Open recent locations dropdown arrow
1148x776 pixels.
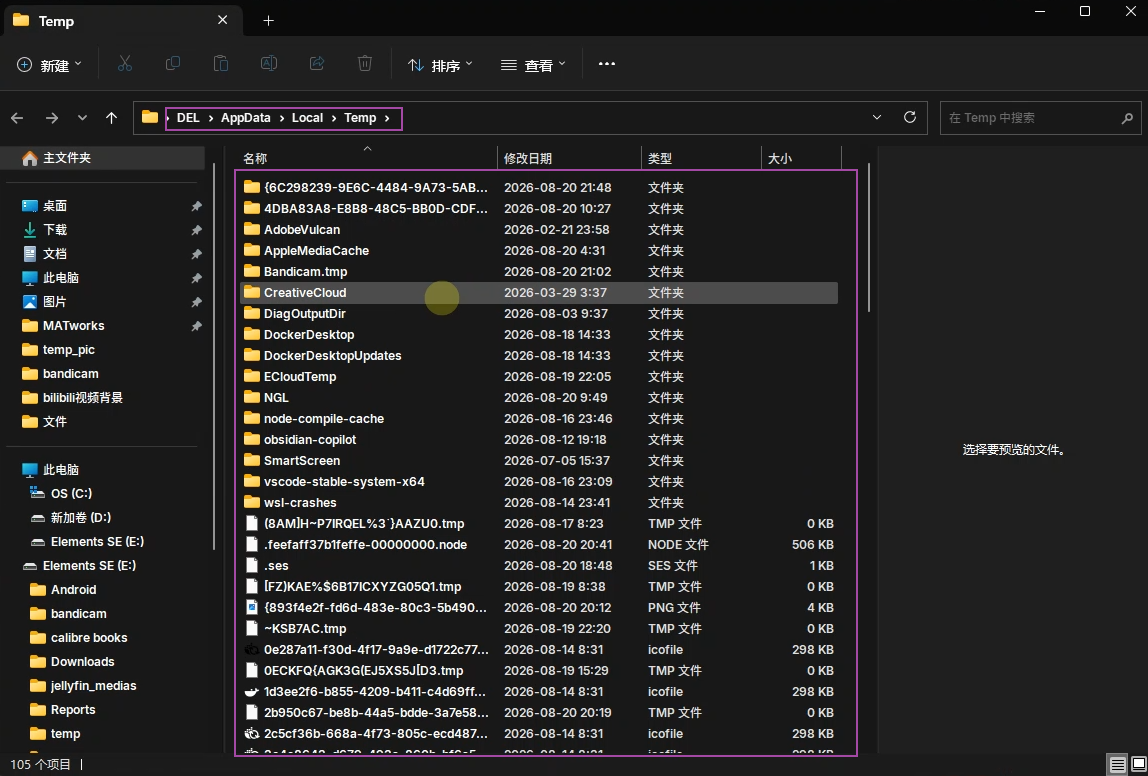point(82,118)
